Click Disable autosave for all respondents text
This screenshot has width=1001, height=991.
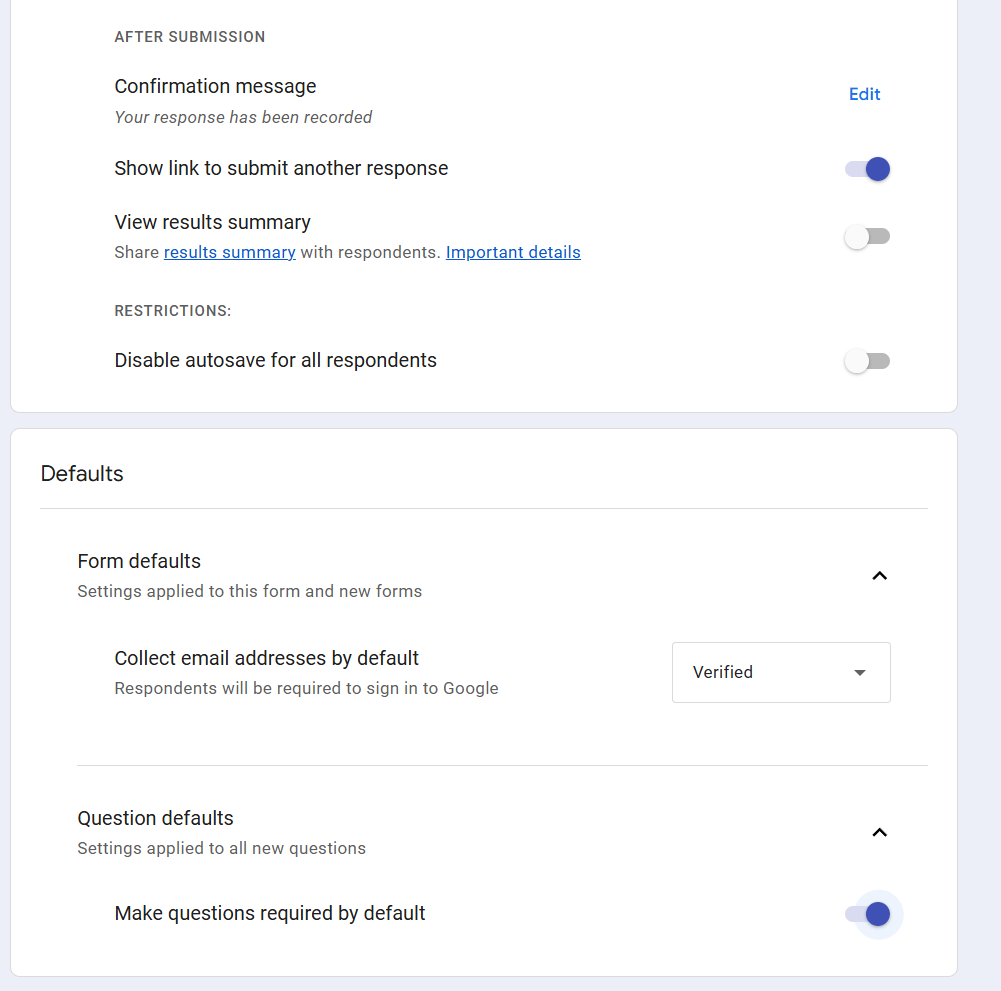coord(275,360)
